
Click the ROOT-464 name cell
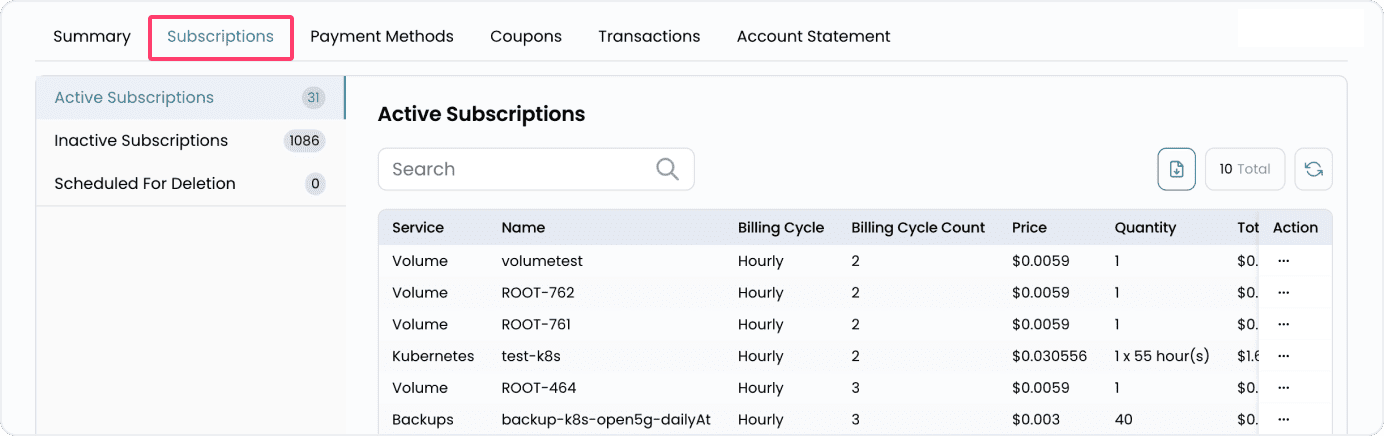pos(539,388)
